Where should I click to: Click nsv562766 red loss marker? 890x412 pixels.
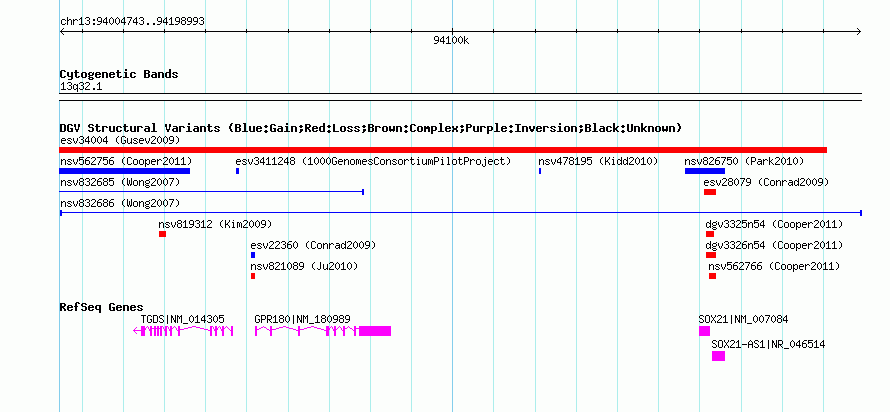[x=712, y=276]
